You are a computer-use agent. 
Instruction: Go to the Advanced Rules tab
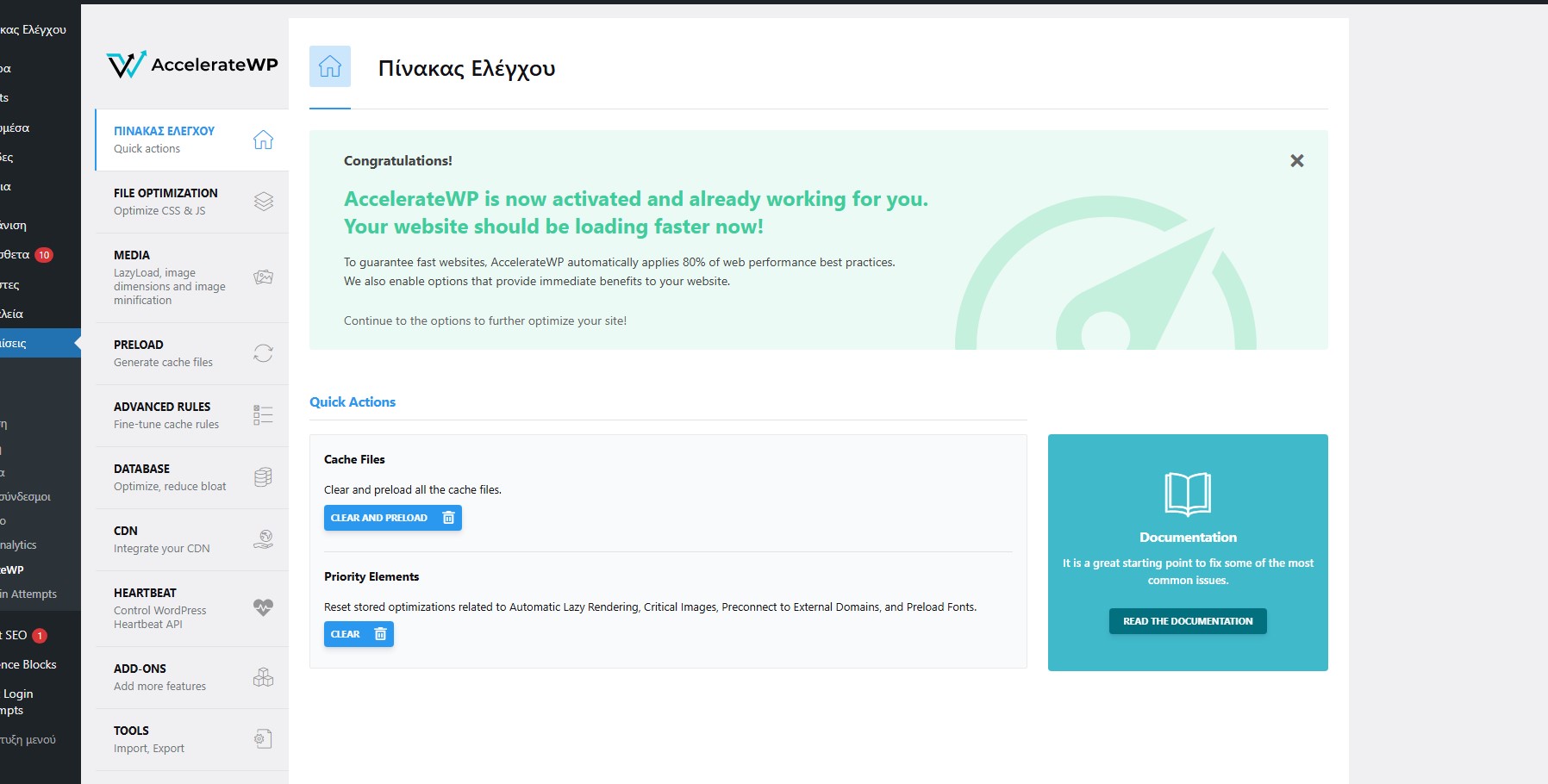click(191, 415)
